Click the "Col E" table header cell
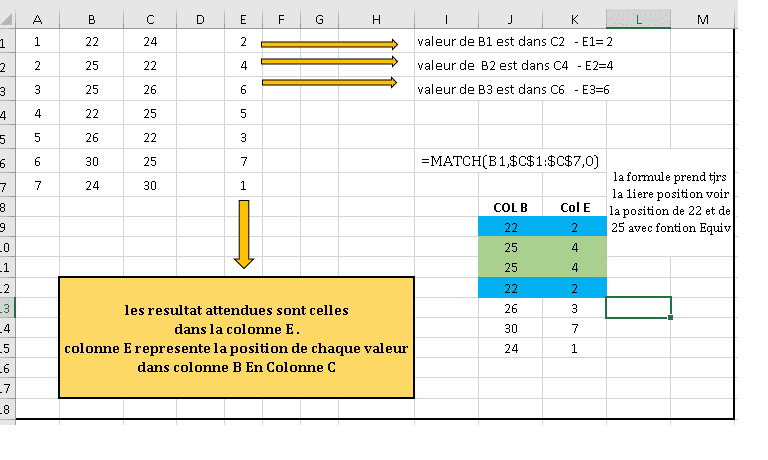Image resolution: width=768 pixels, height=460 pixels. click(x=574, y=207)
